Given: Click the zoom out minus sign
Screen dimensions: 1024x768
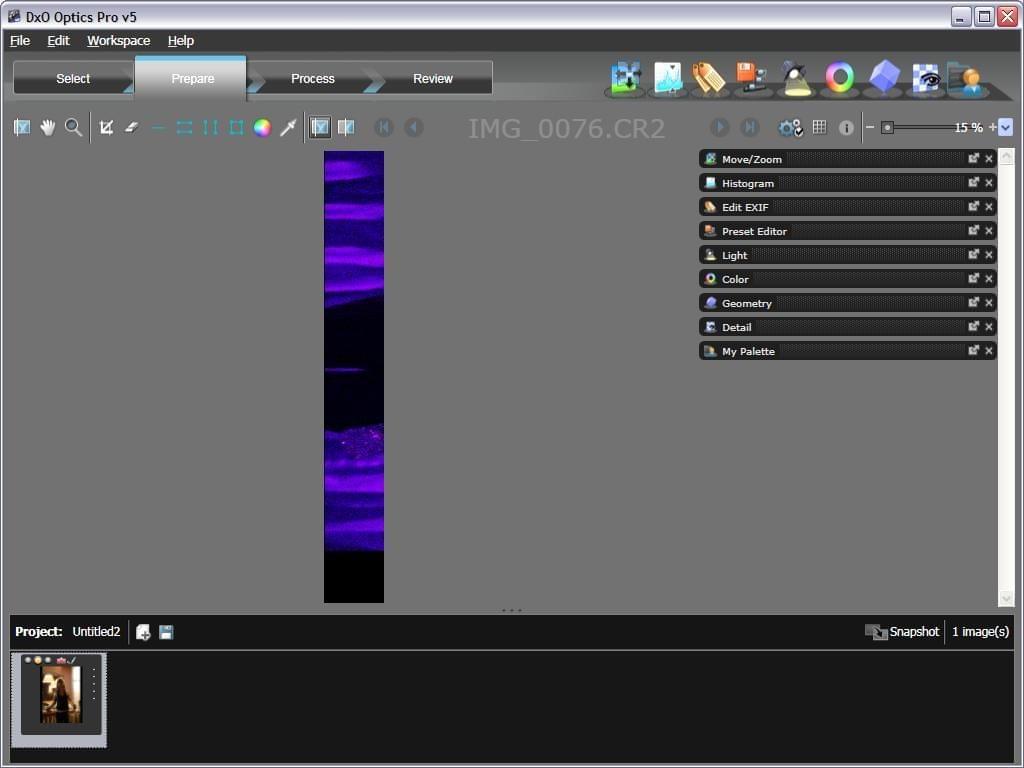Looking at the screenshot, I should (x=870, y=127).
